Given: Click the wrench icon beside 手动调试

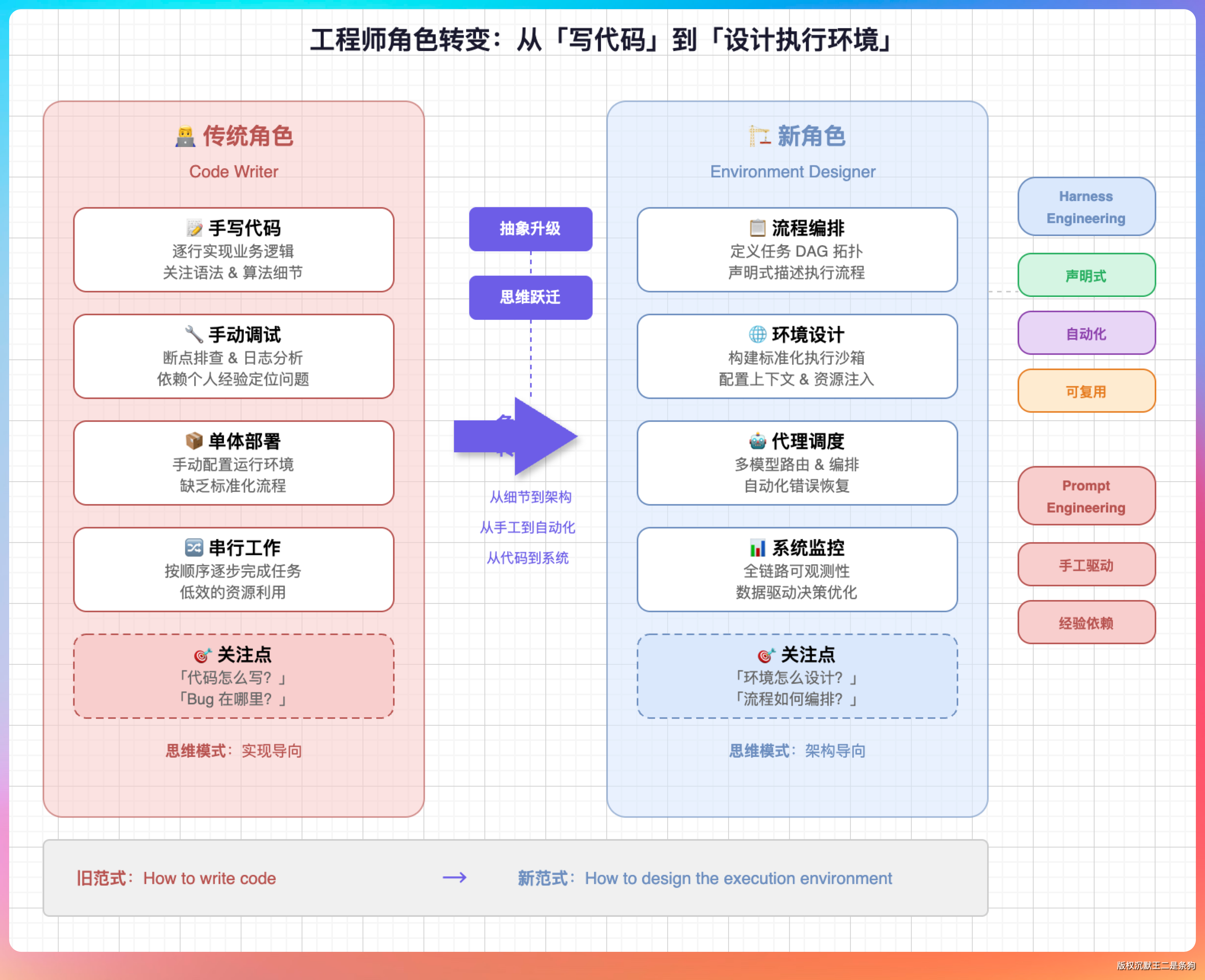Looking at the screenshot, I should (x=194, y=334).
